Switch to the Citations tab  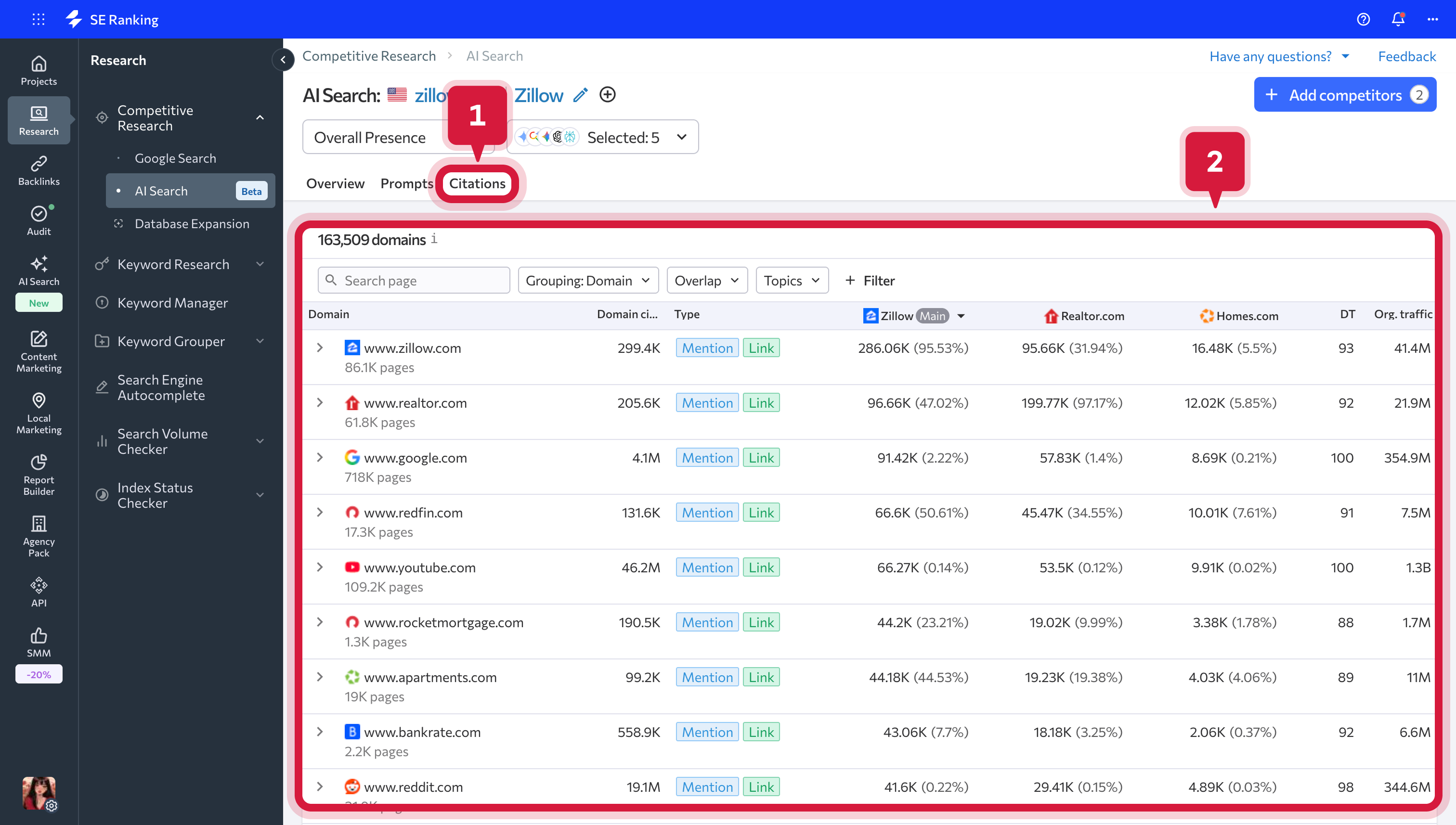tap(477, 183)
